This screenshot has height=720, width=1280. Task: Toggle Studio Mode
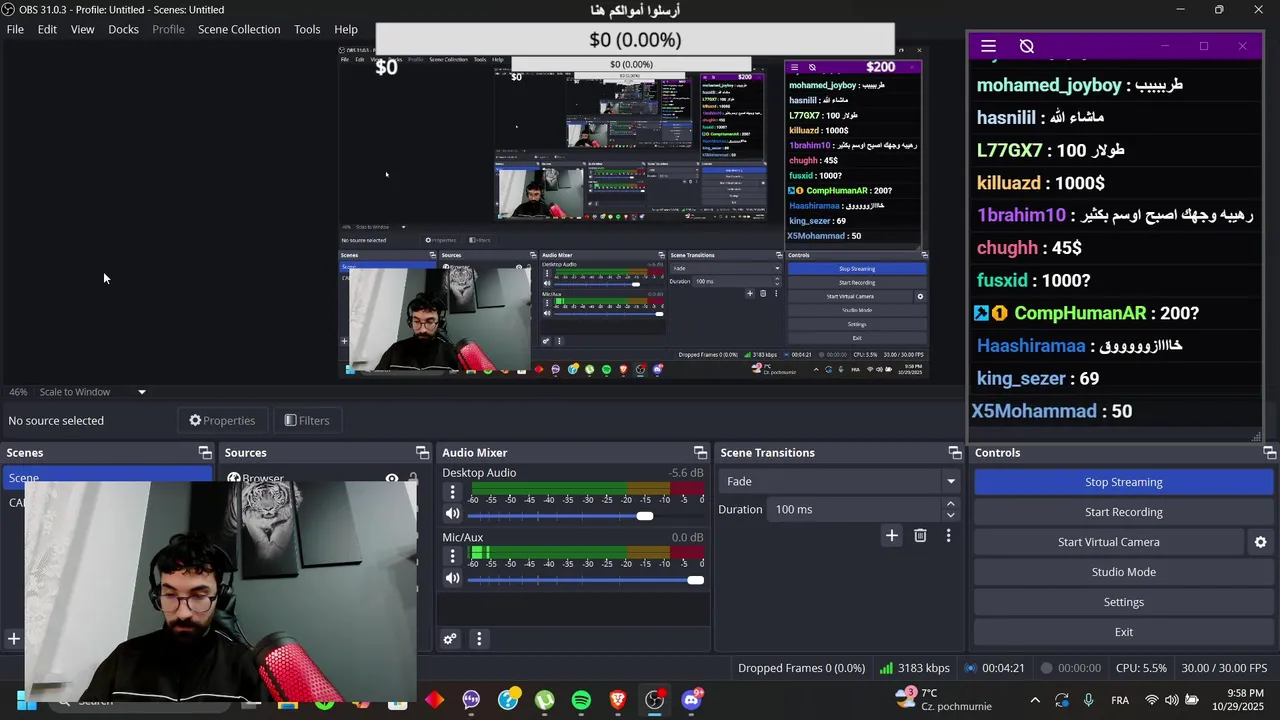1123,572
